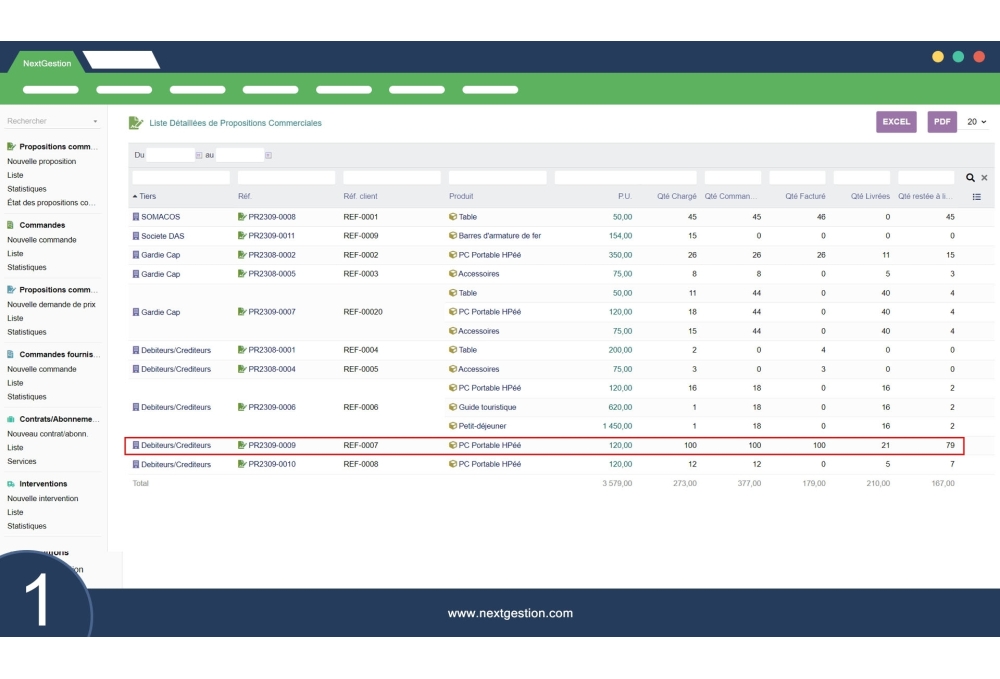
Task: Click the search magnifier icon in filter row
Action: click(x=970, y=178)
